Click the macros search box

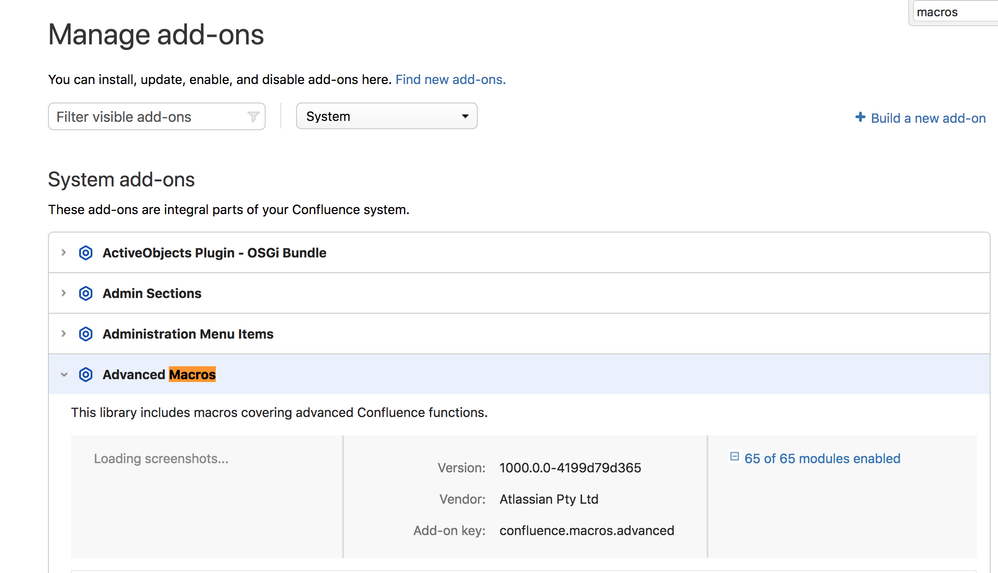click(x=956, y=12)
